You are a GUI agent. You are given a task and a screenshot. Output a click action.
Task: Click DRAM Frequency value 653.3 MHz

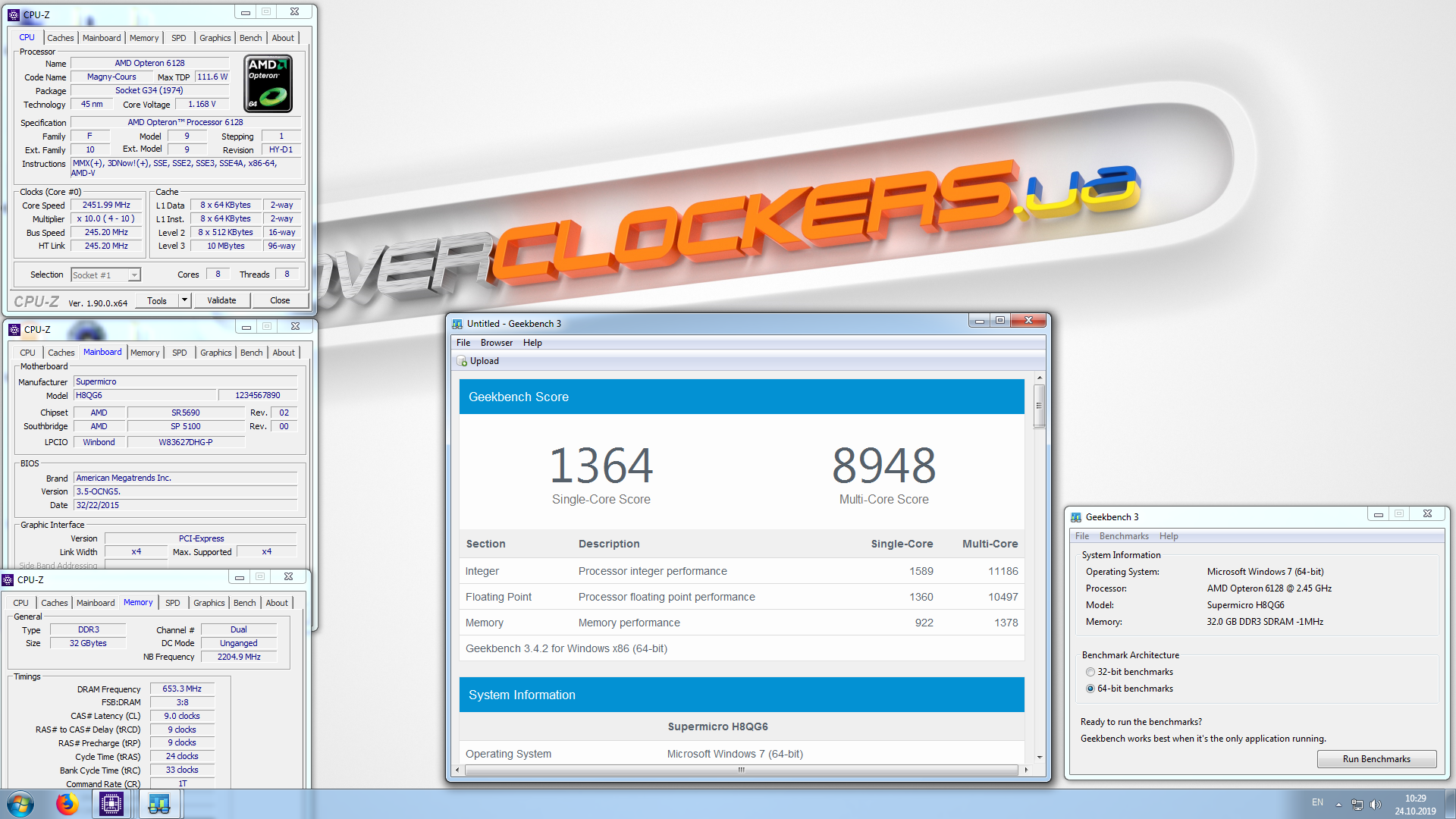point(182,689)
